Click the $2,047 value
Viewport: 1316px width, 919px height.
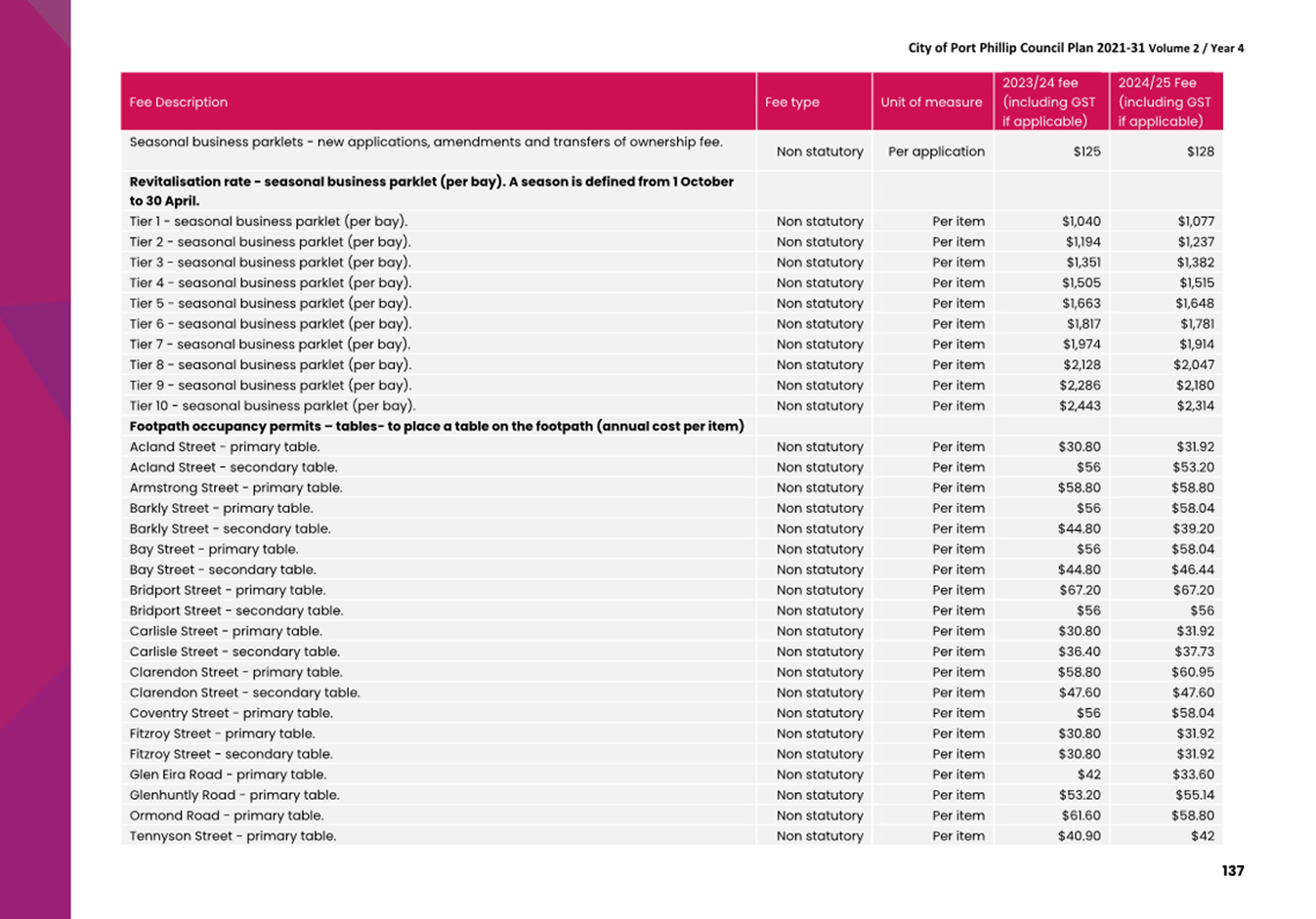(x=1194, y=365)
